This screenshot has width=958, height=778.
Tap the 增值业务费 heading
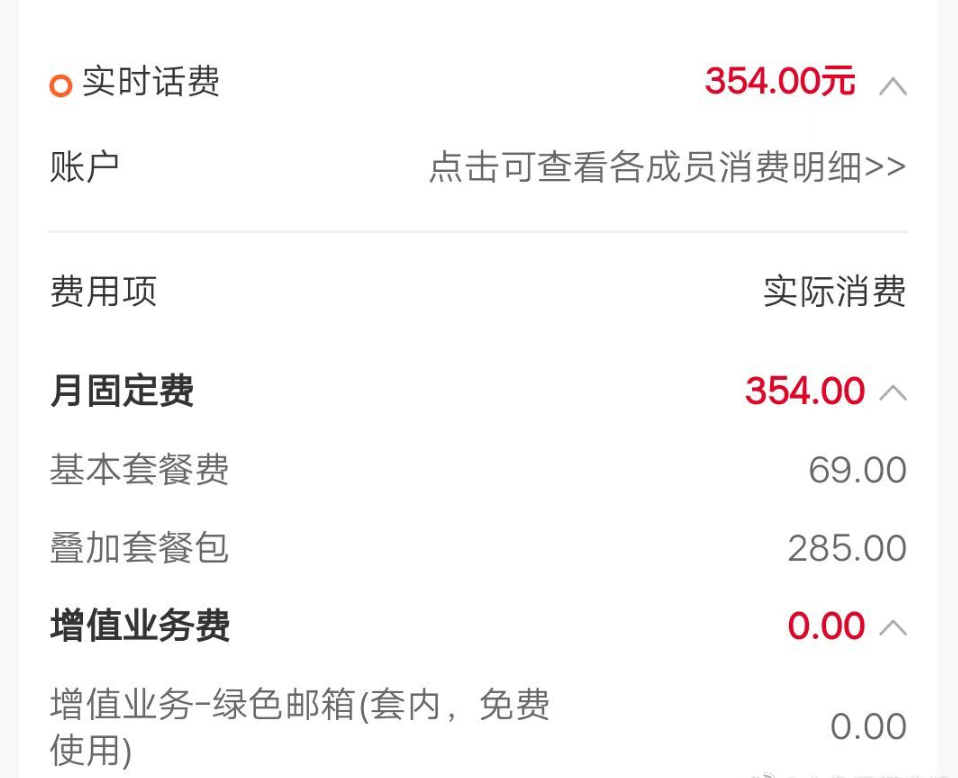point(140,625)
